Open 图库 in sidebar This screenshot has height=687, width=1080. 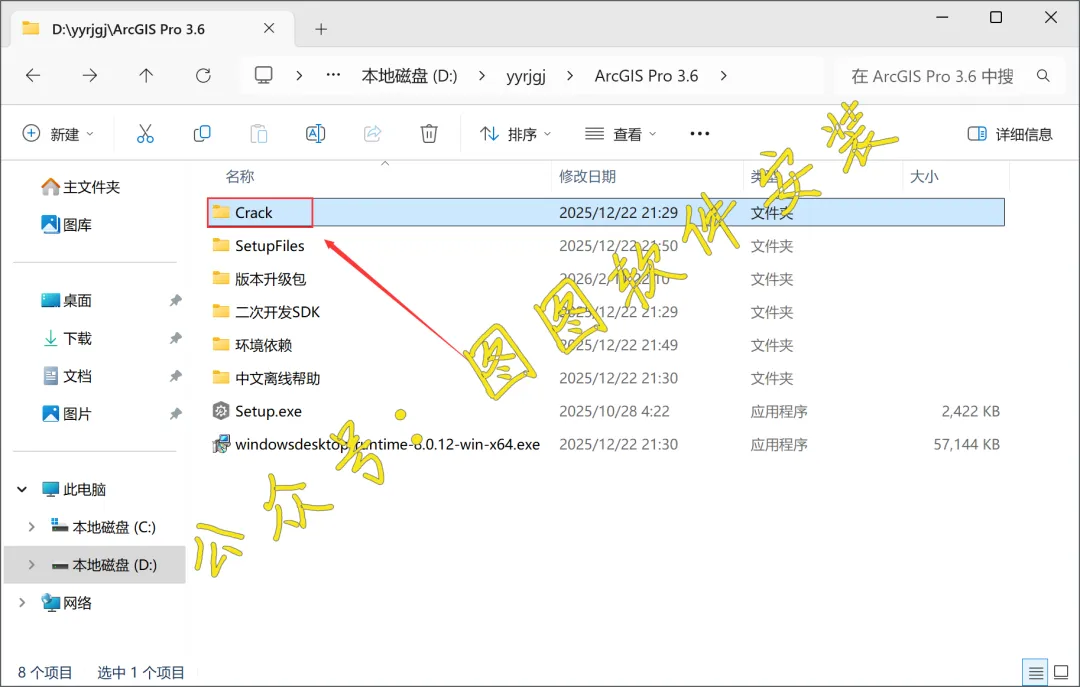point(68,225)
